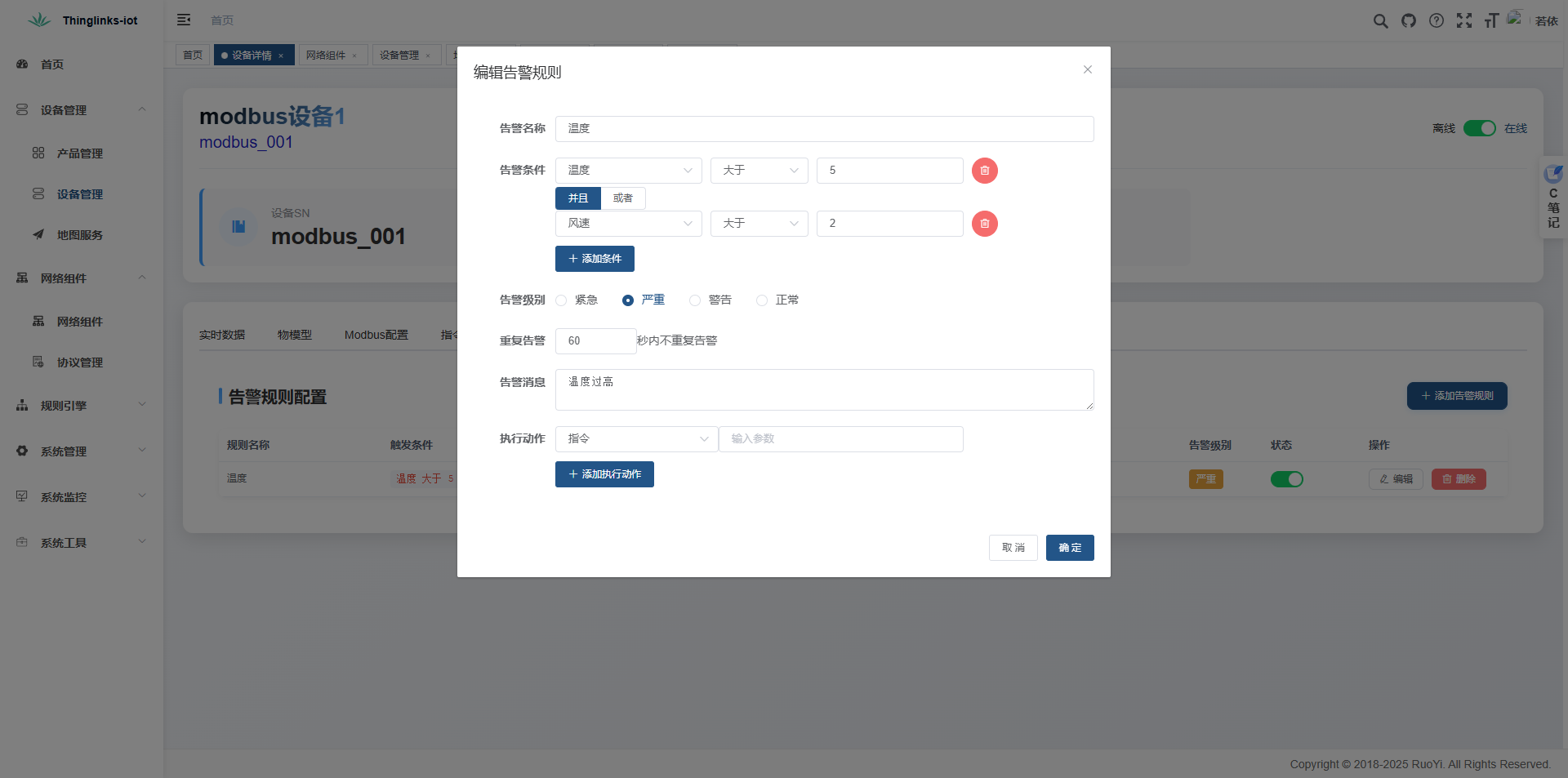The width and height of the screenshot is (1568, 778).
Task: Switch to the 物模型 tab
Action: [295, 335]
